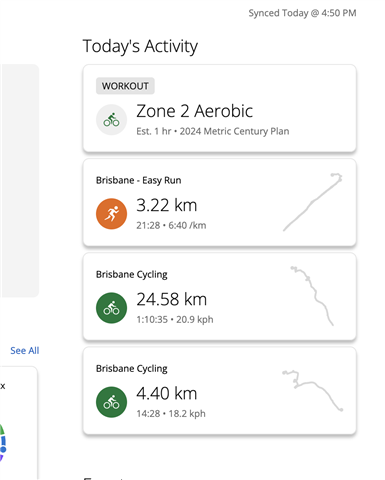Click the 1:10:35 • 20.9 kph ride stats
This screenshot has height=480, width=385.
[175, 319]
